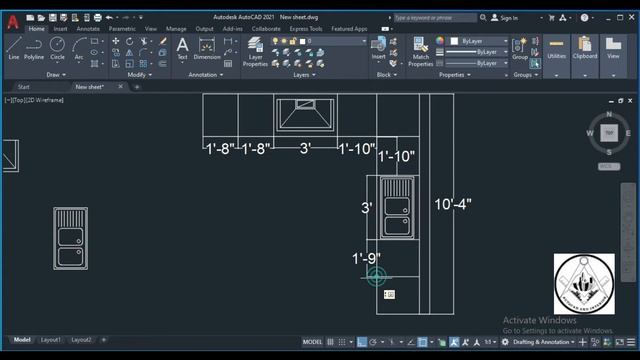
Task: Click the WCS button below ViewCube
Action: coord(609,167)
